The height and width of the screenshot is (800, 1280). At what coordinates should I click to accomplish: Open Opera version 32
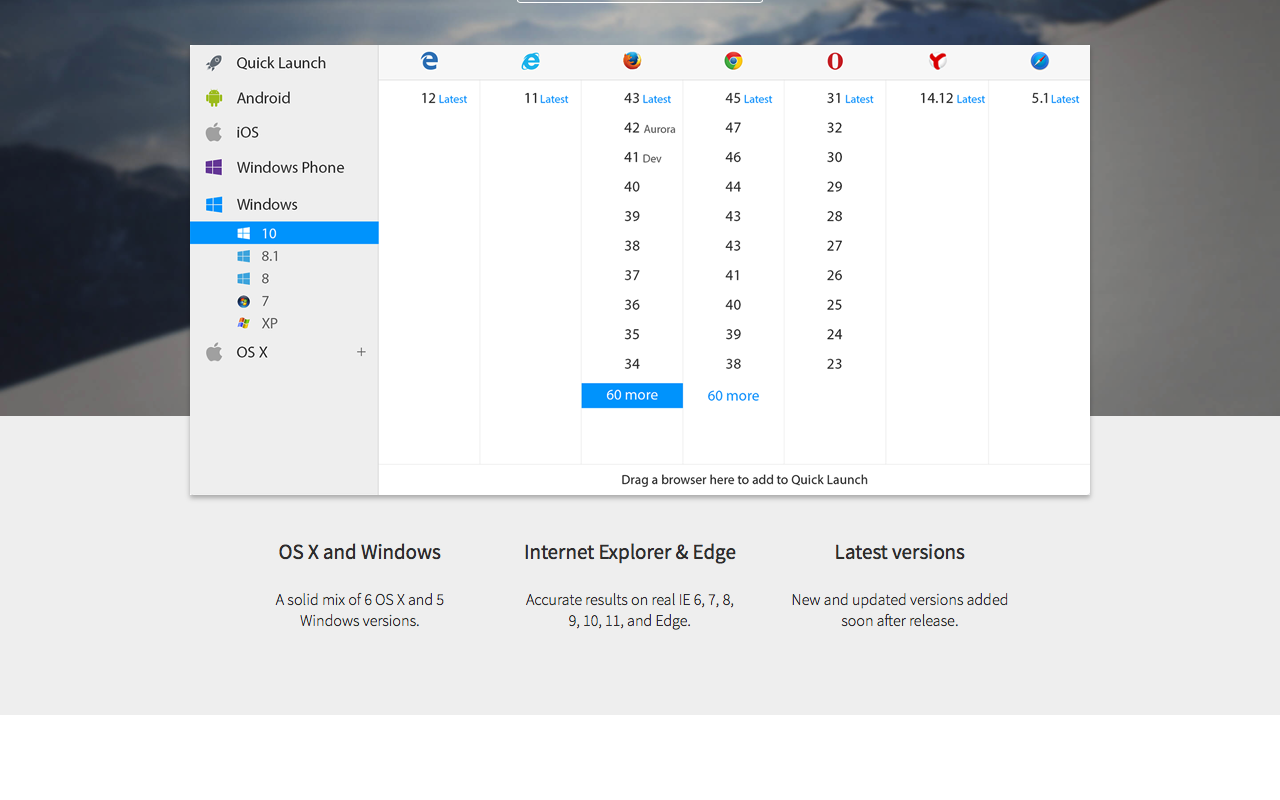[835, 128]
